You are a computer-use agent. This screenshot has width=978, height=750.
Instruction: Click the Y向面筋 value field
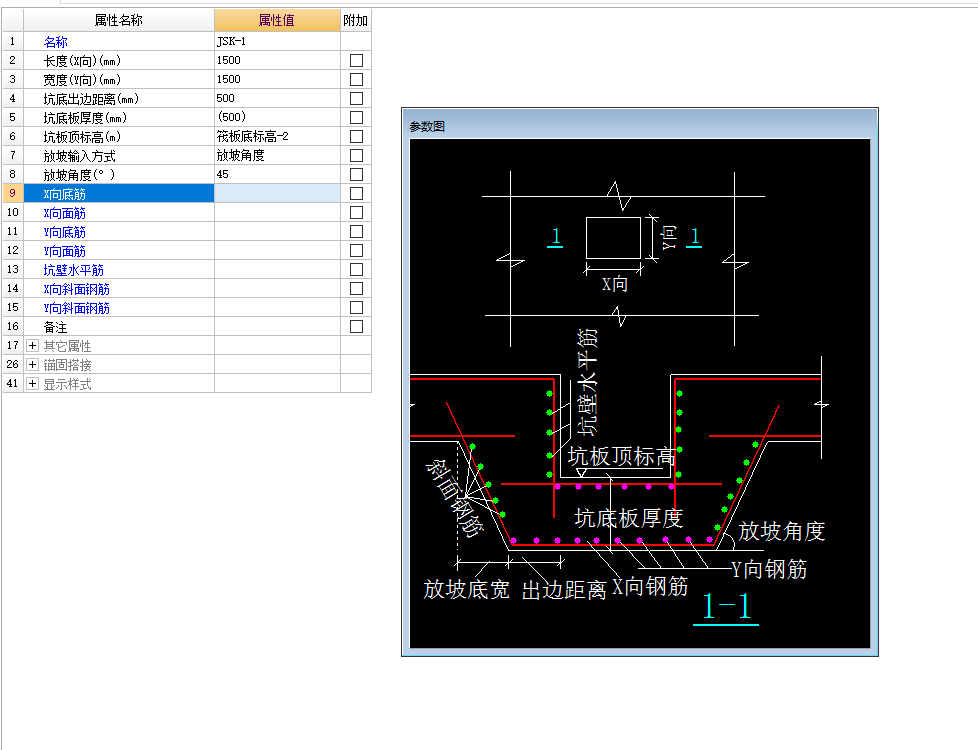pyautogui.click(x=277, y=250)
